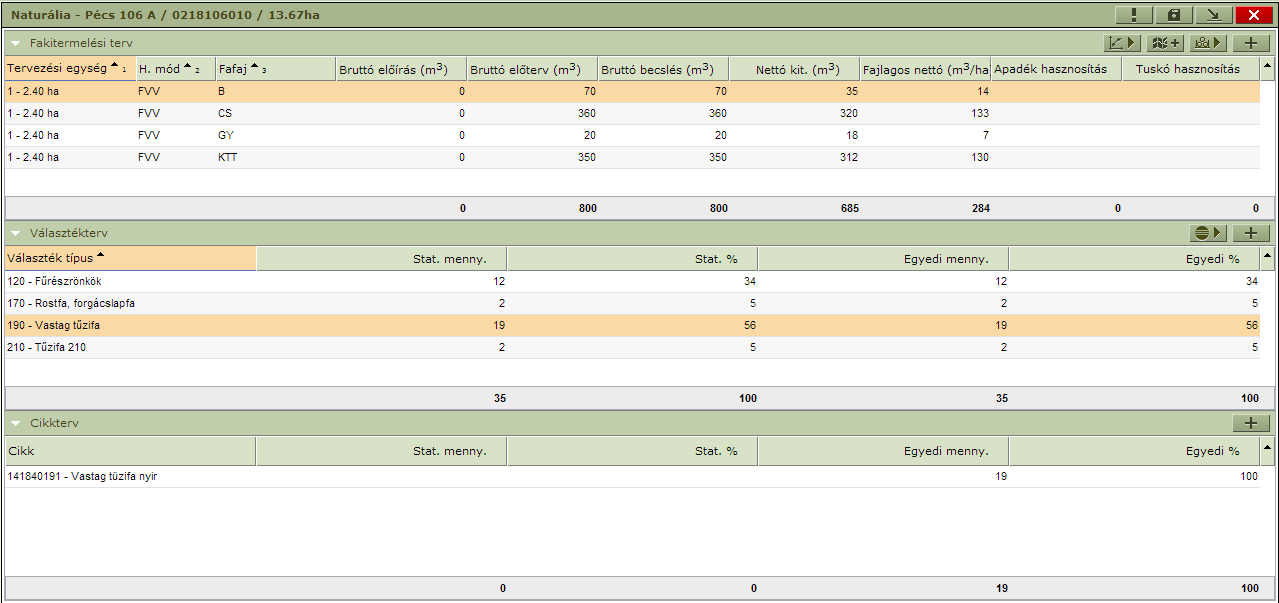Click the exclamation mark warnings button
The height and width of the screenshot is (603, 1279).
click(1134, 15)
